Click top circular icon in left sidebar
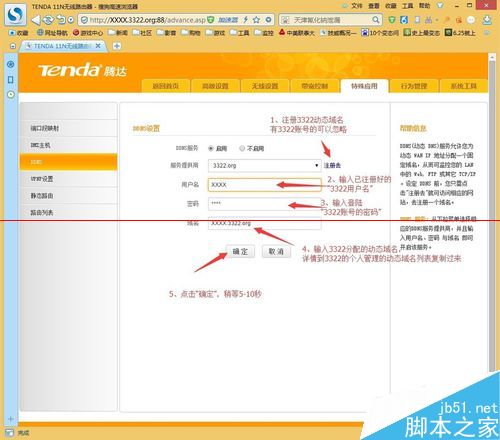 coord(11,64)
